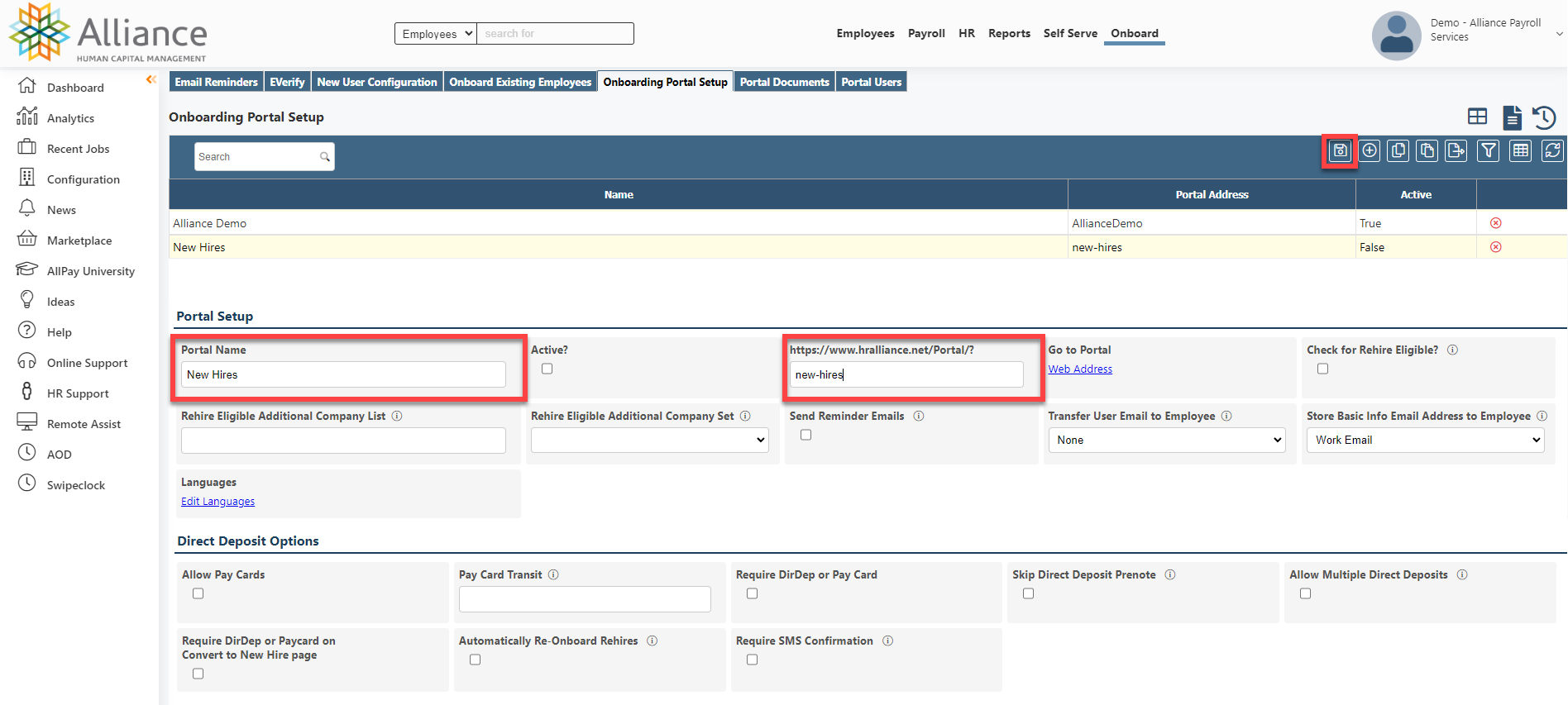Add a new portal record
The image size is (1568, 705).
[1370, 150]
